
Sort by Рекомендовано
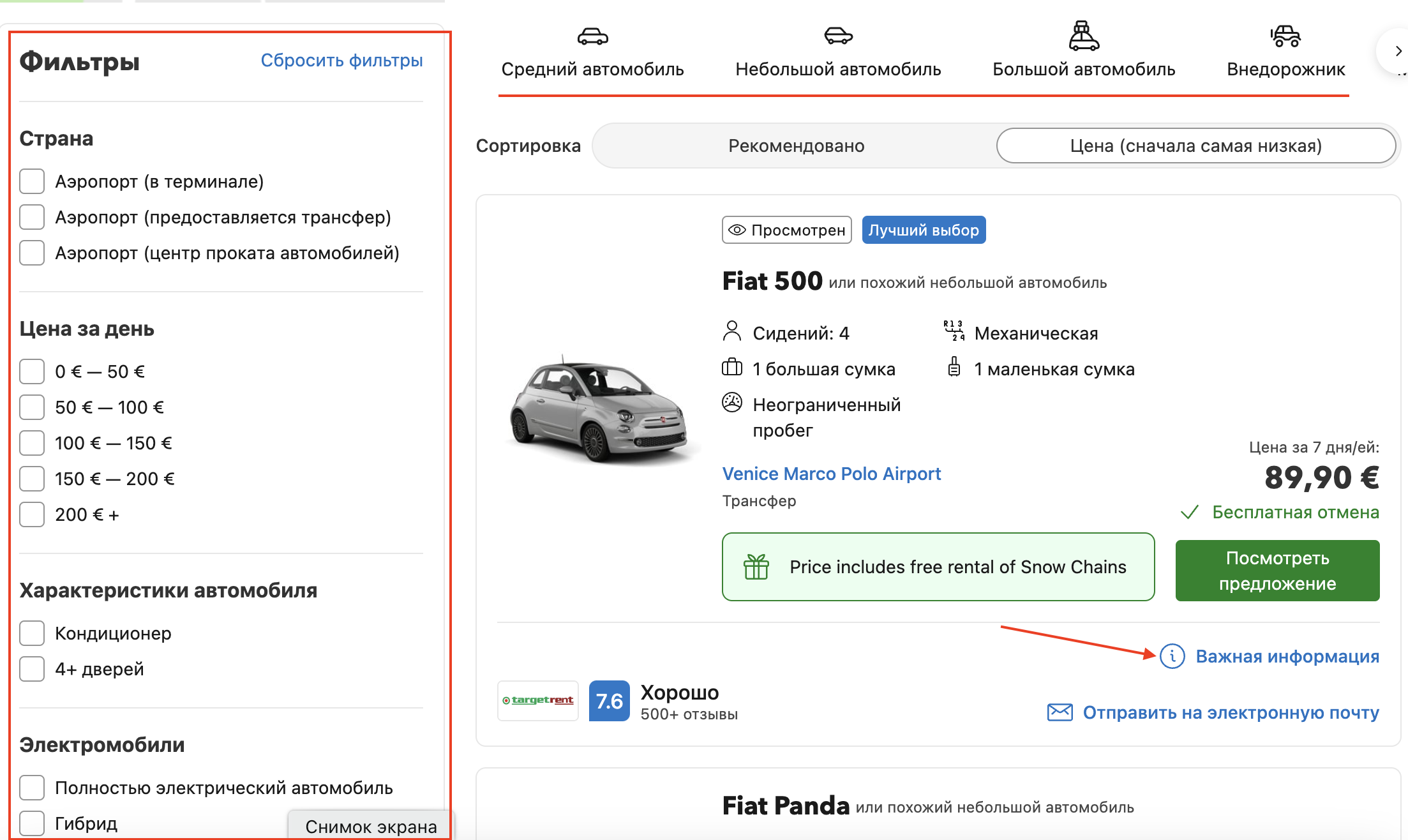796,146
